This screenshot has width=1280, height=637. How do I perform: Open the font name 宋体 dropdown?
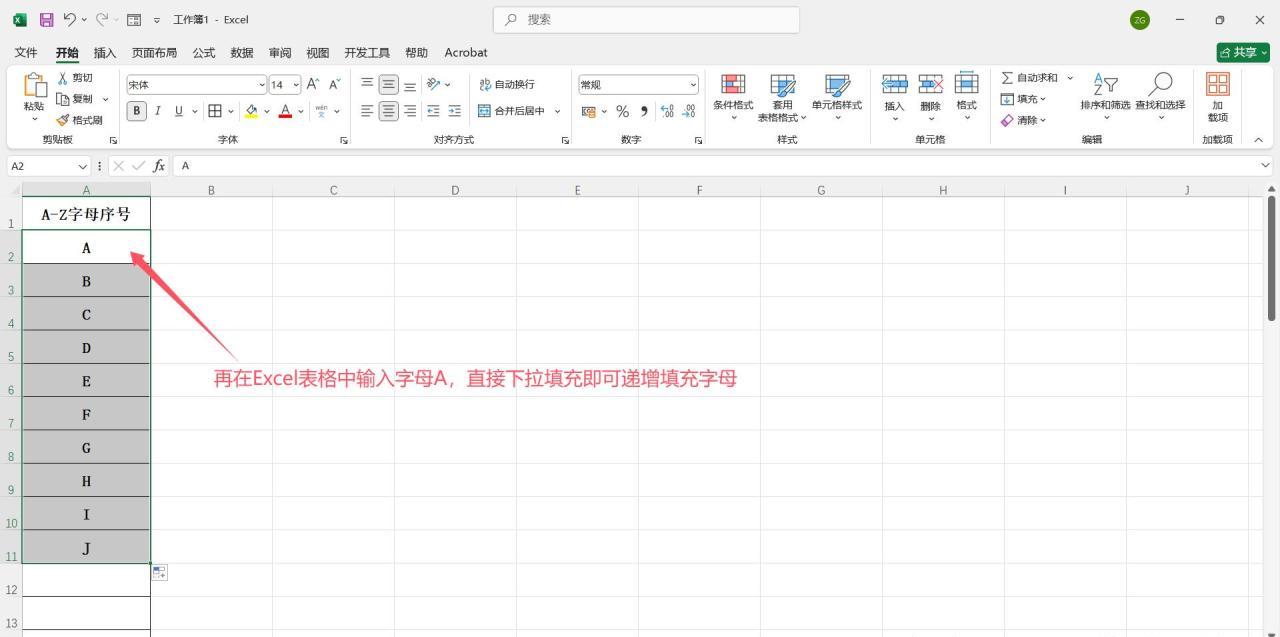(x=262, y=85)
